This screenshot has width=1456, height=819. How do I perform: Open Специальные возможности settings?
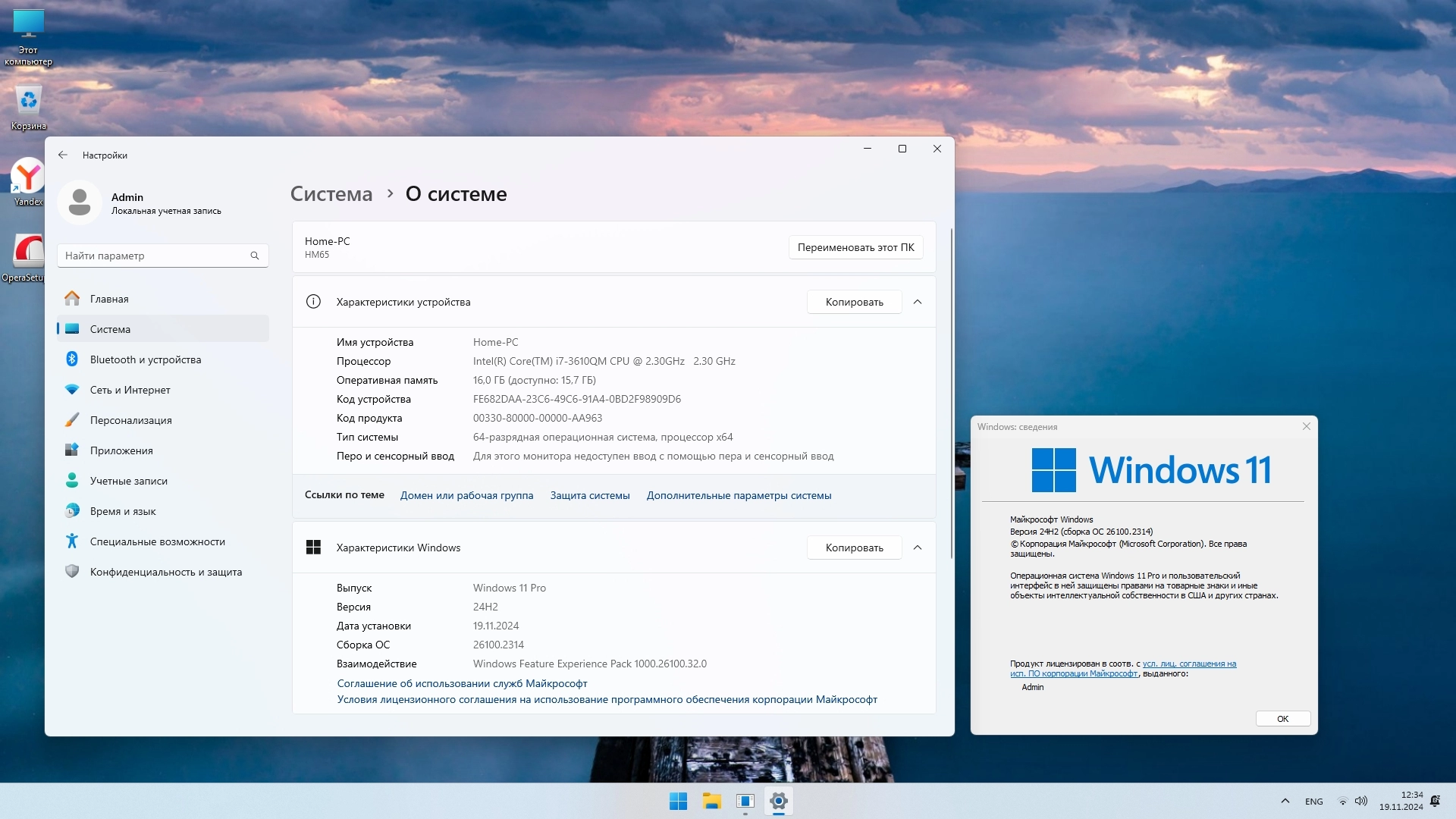pos(157,541)
